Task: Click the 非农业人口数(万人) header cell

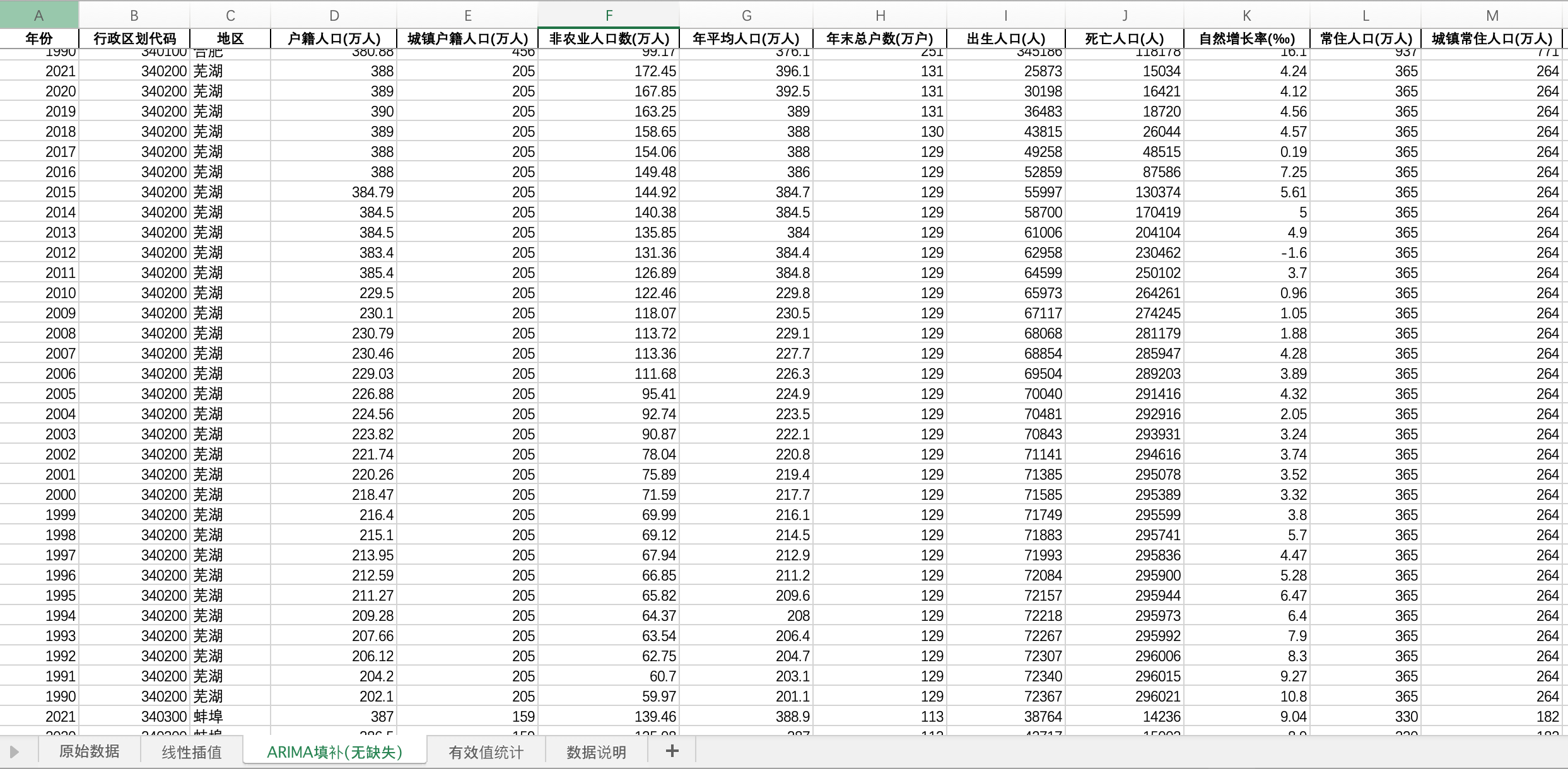Action: coord(609,38)
